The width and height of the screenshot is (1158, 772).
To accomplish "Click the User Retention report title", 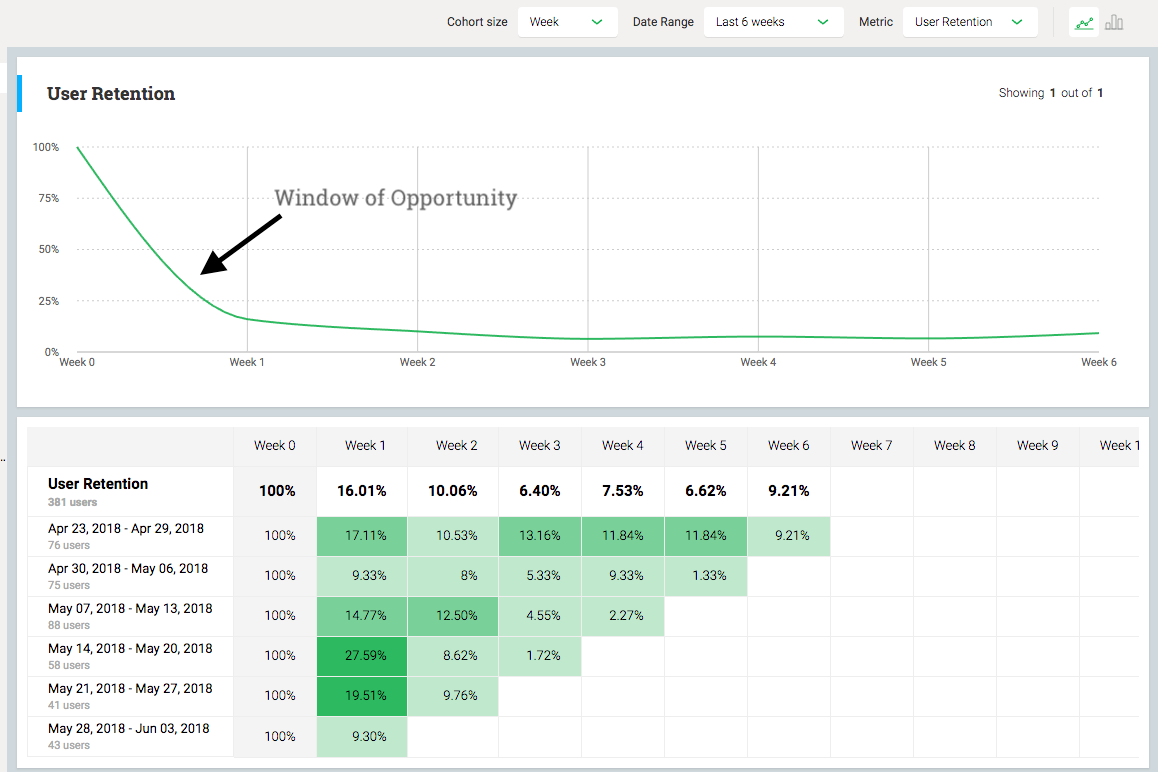I will point(110,93).
